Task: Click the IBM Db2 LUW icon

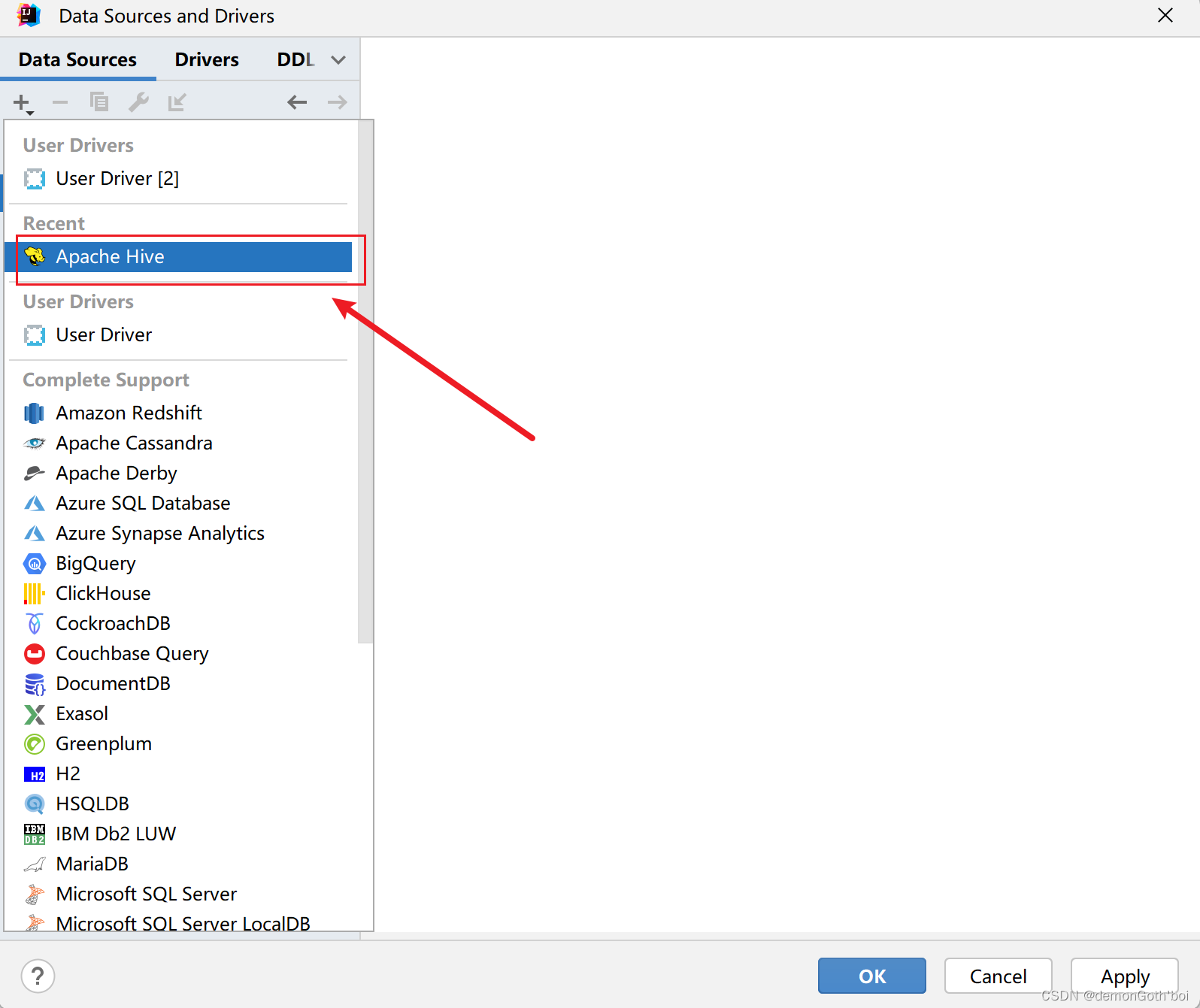Action: pyautogui.click(x=35, y=834)
